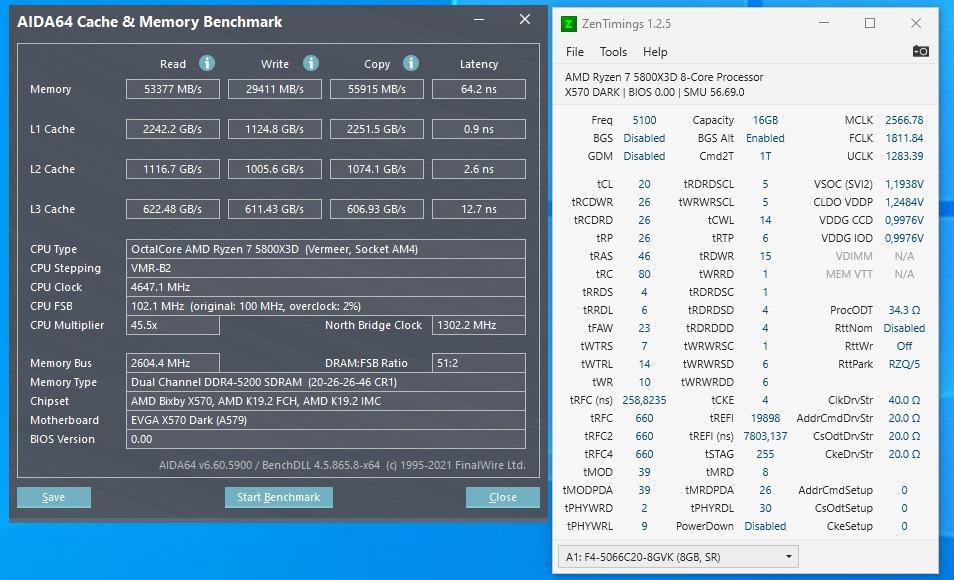
Task: Click the AMD Ryzen 7 5800X3D processor name in ZenTimings
Action: [x=664, y=77]
